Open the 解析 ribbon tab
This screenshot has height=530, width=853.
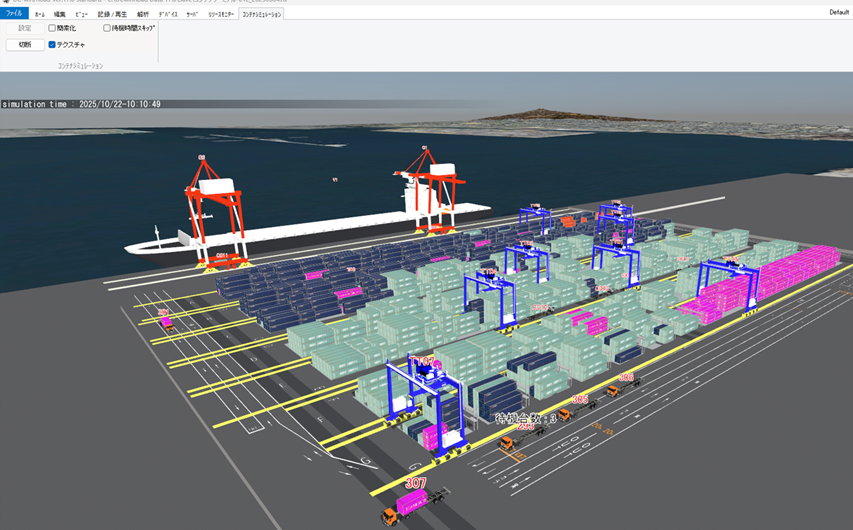tap(143, 15)
